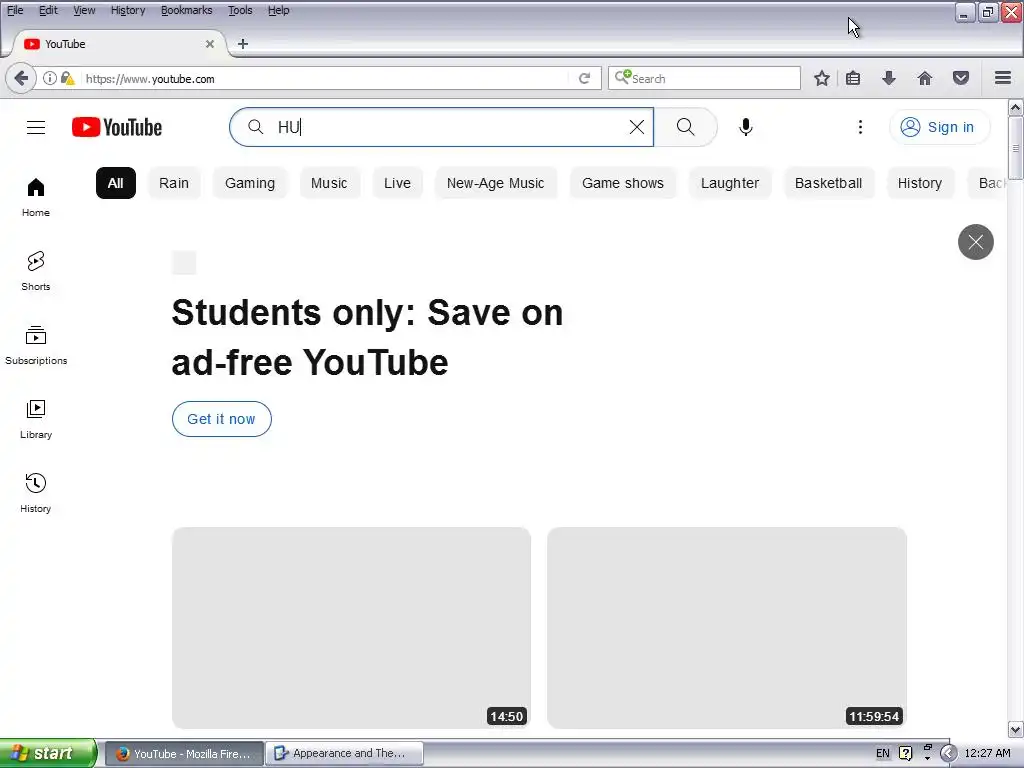Open a new tab with plus
This screenshot has height=768, width=1024.
[x=243, y=44]
